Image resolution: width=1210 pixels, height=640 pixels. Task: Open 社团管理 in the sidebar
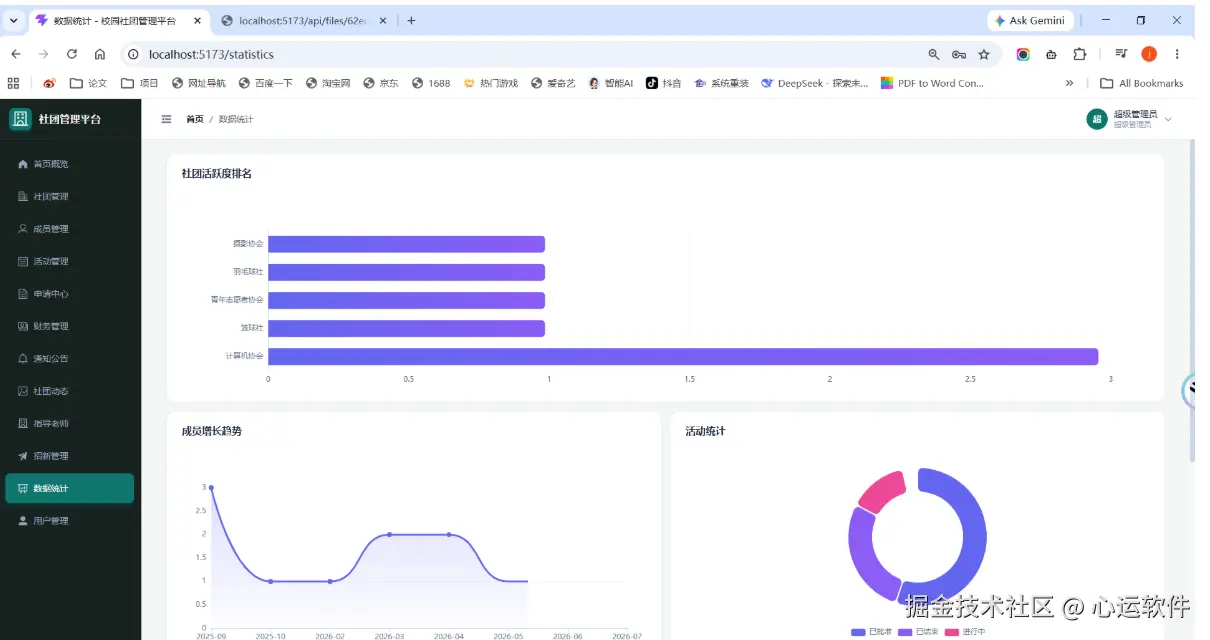69,196
